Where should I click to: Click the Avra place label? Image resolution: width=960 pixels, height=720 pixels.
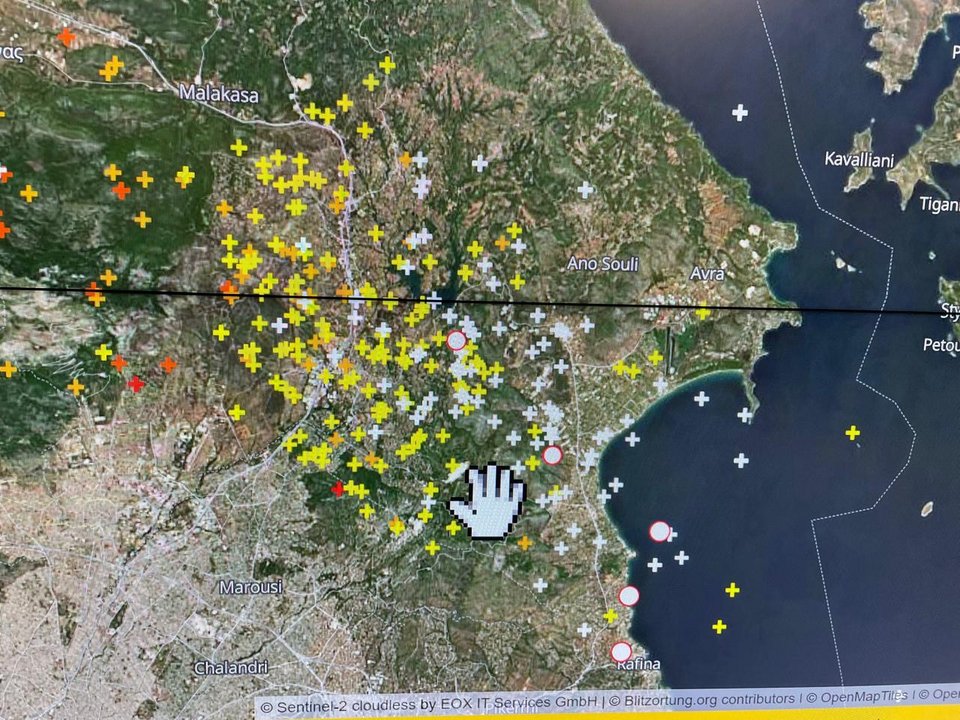click(x=706, y=273)
